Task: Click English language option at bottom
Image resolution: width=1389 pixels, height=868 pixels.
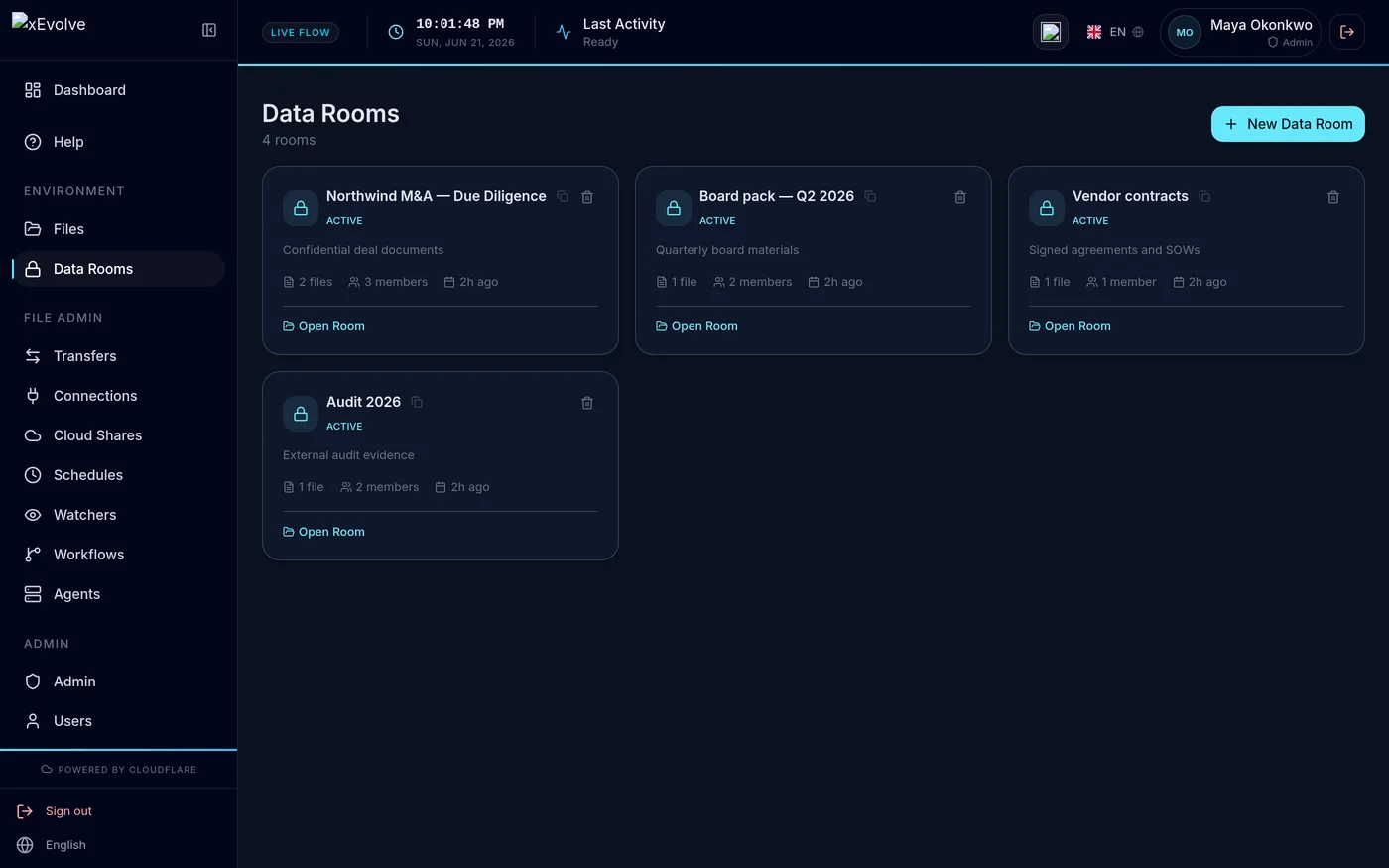Action: point(52,845)
